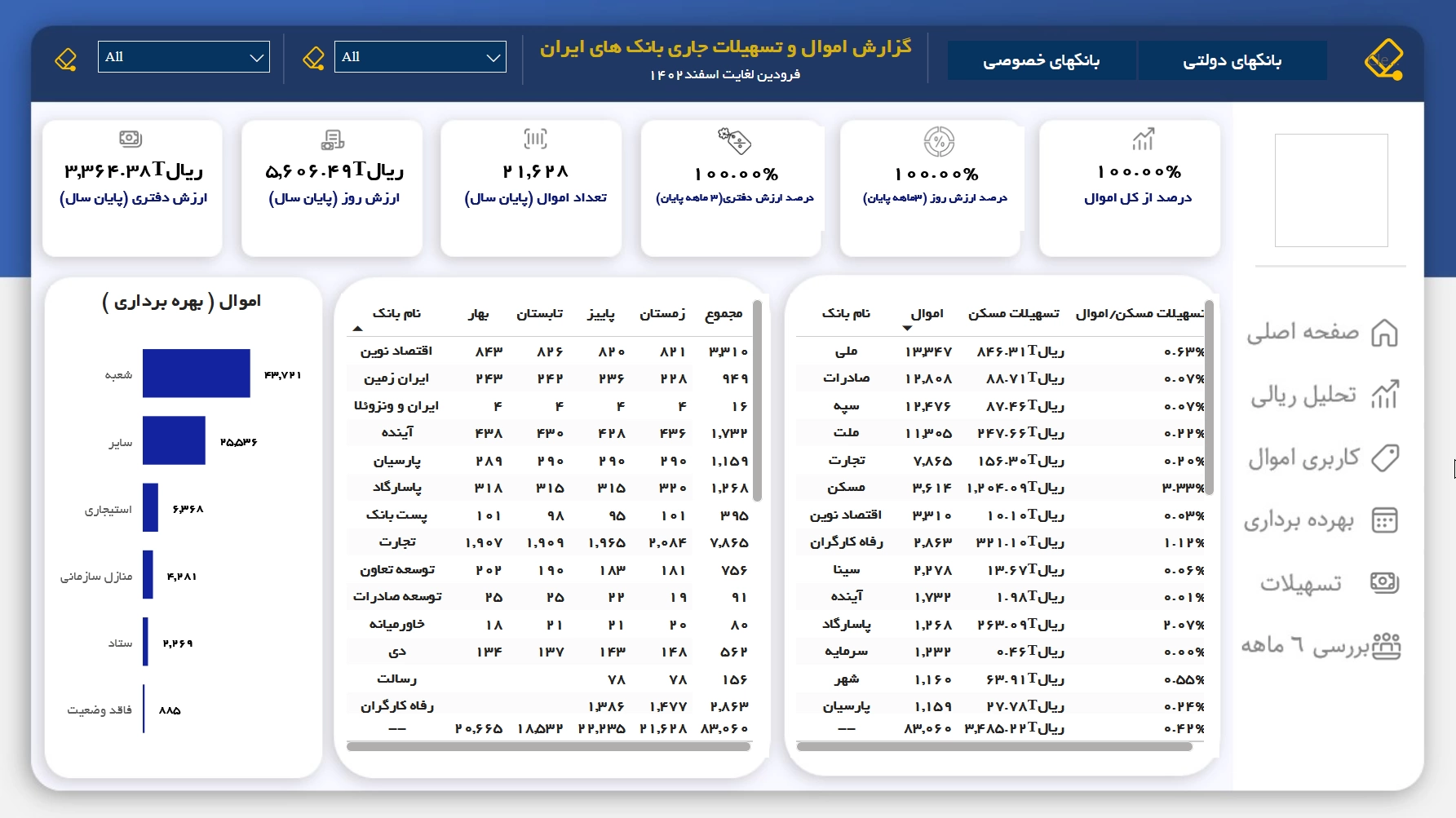1456x818 pixels.
Task: Select توسعه صادرات row
Action: click(549, 597)
